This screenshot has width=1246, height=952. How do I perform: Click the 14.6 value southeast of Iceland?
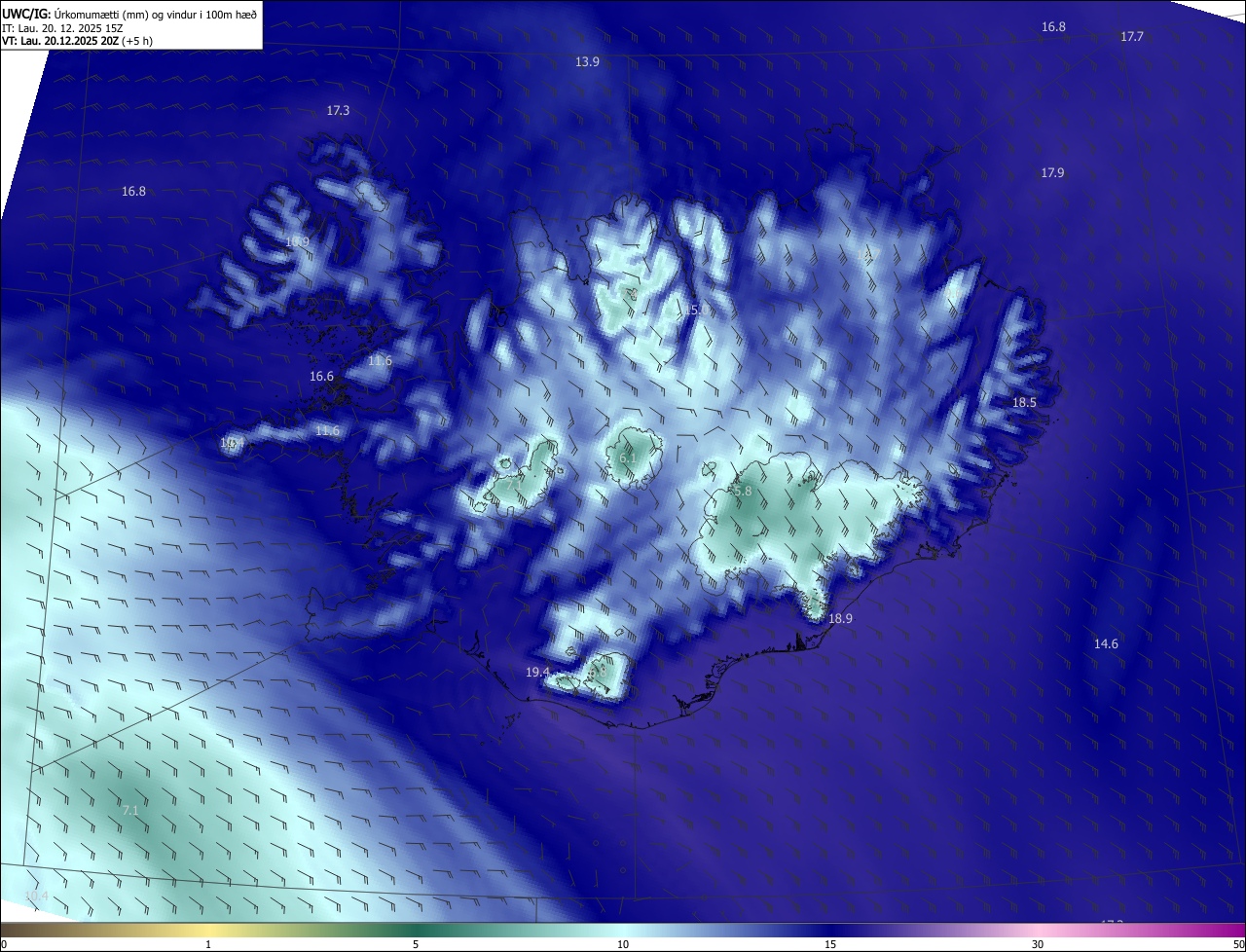click(1106, 644)
